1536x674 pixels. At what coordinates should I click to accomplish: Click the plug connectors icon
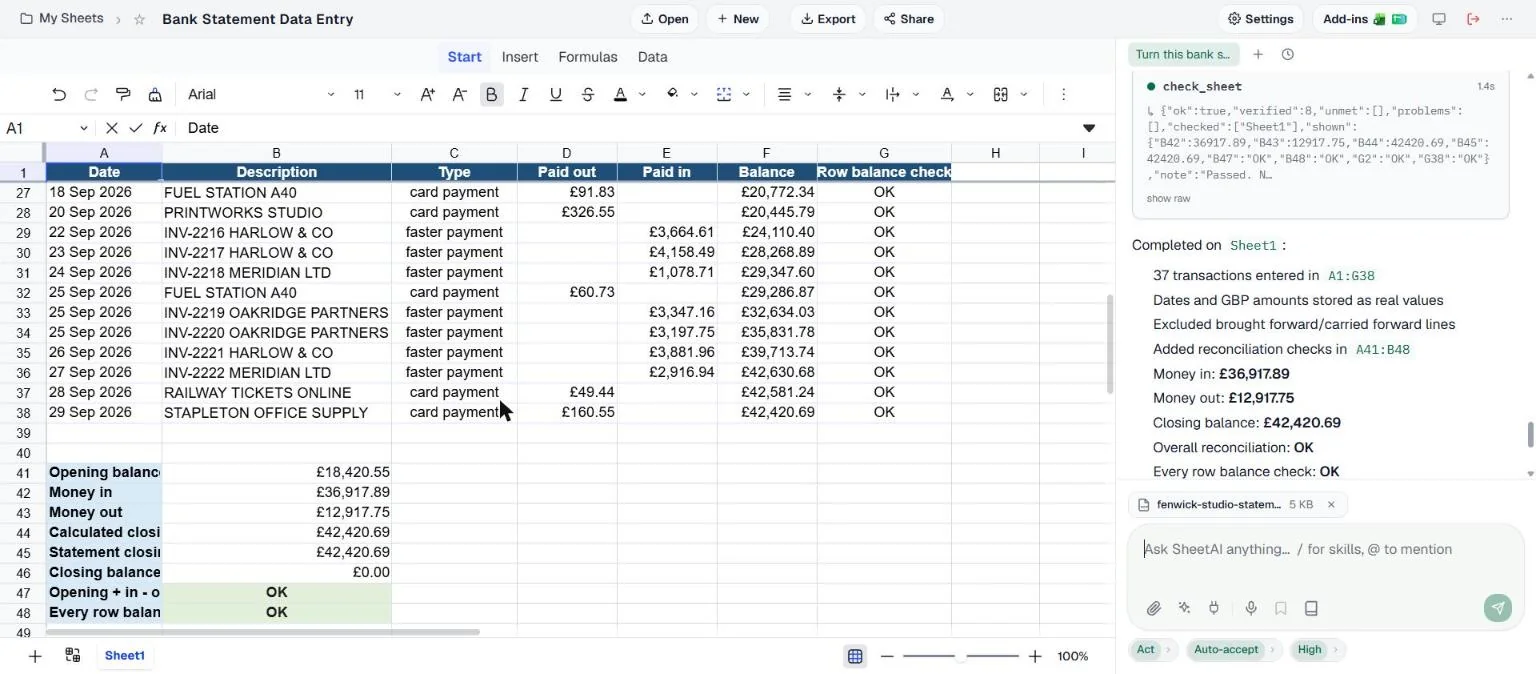1214,608
